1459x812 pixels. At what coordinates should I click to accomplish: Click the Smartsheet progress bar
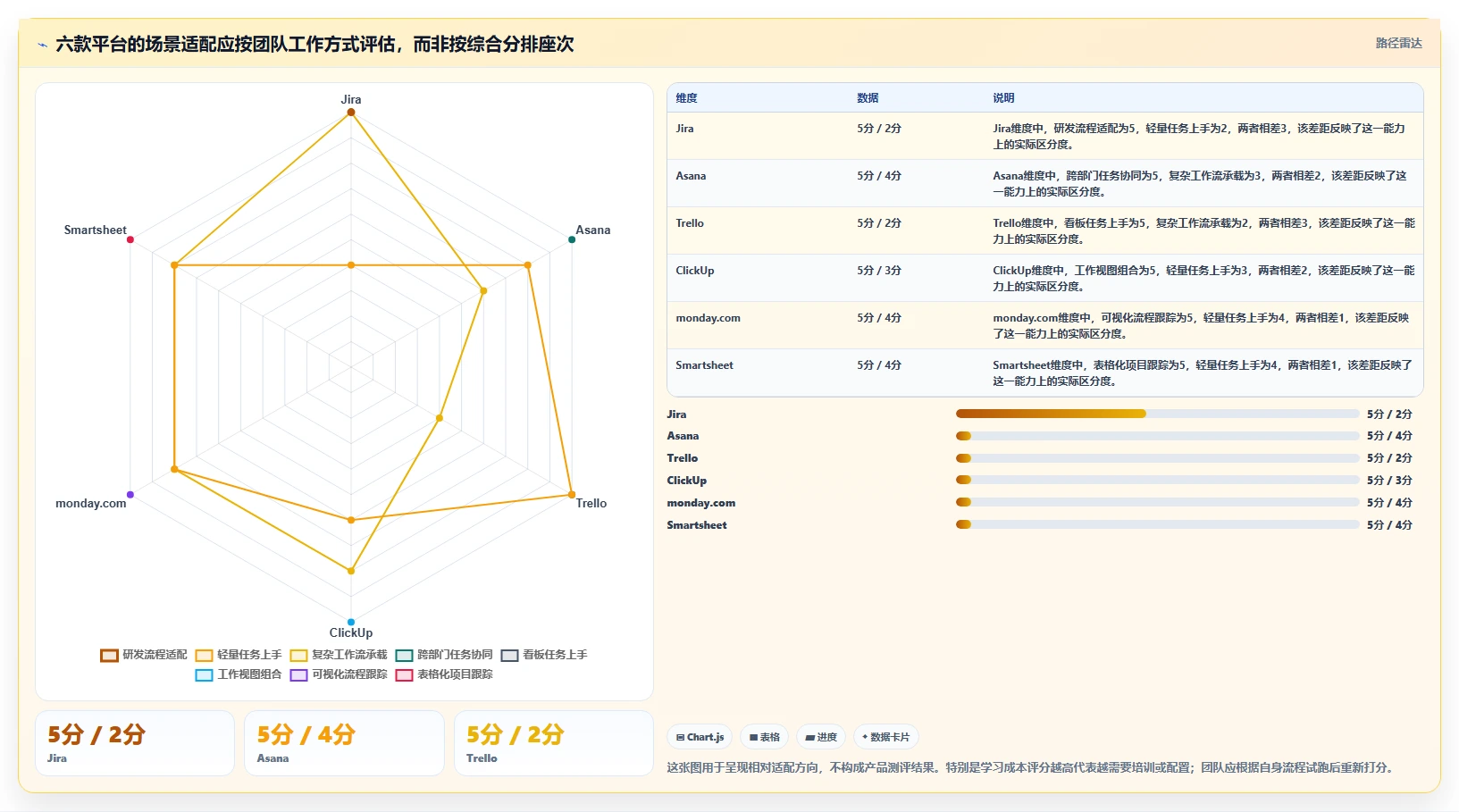pyautogui.click(x=1157, y=524)
